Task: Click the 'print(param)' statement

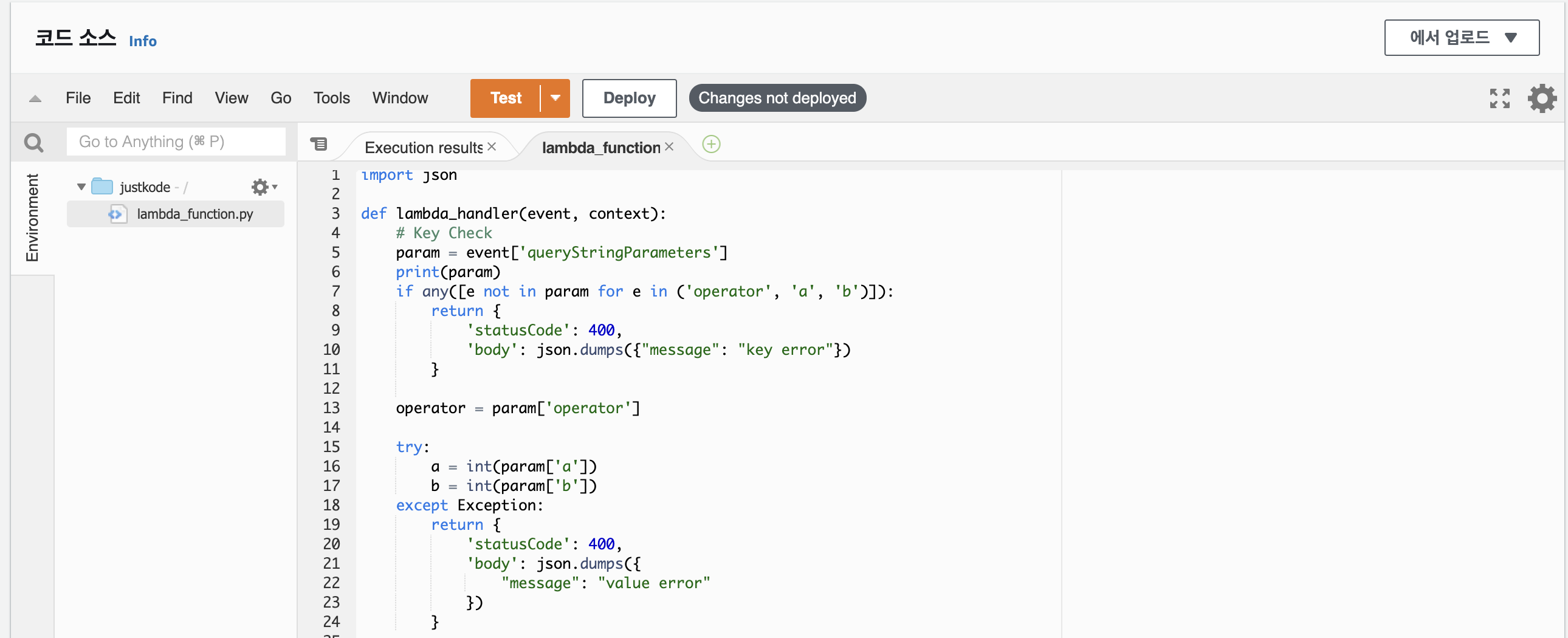Action: pyautogui.click(x=448, y=272)
